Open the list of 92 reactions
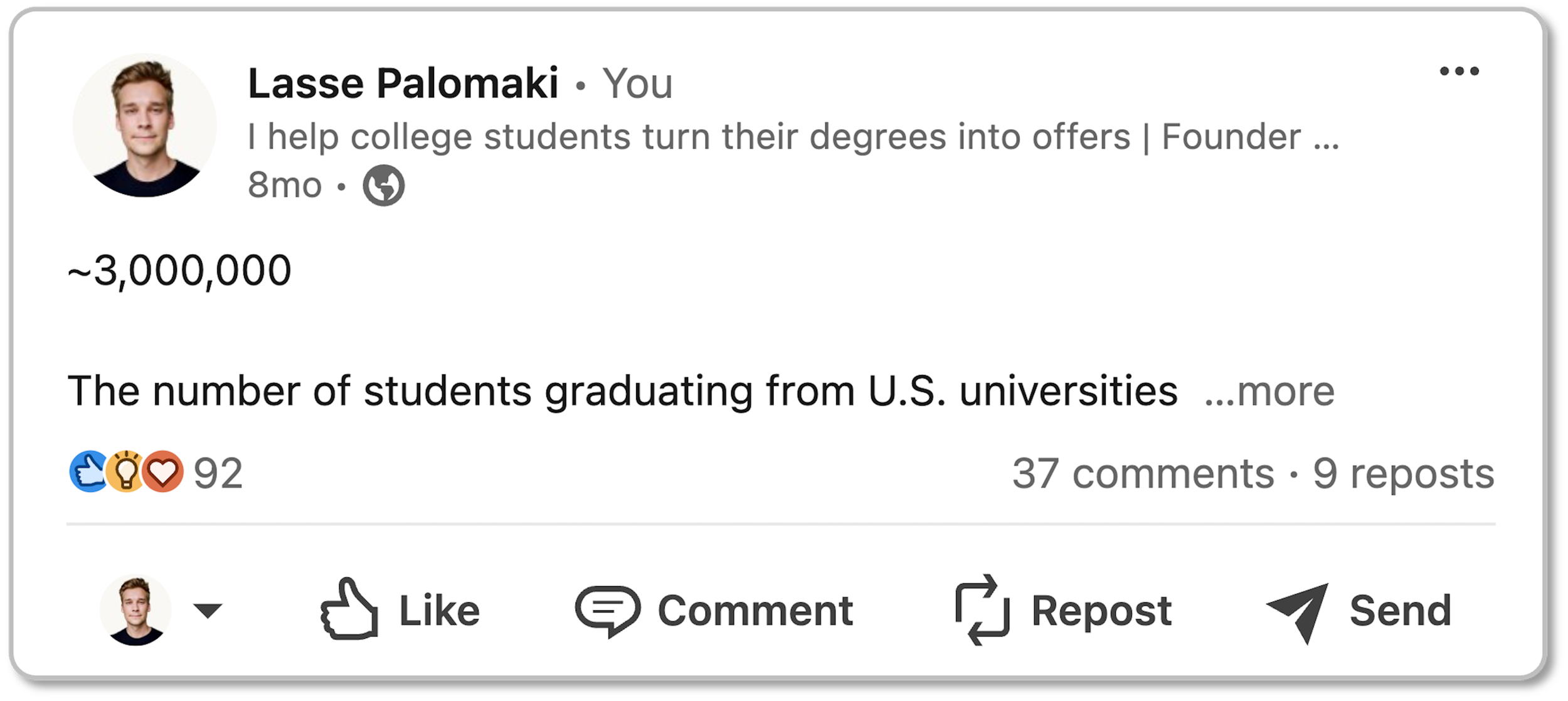 point(218,473)
